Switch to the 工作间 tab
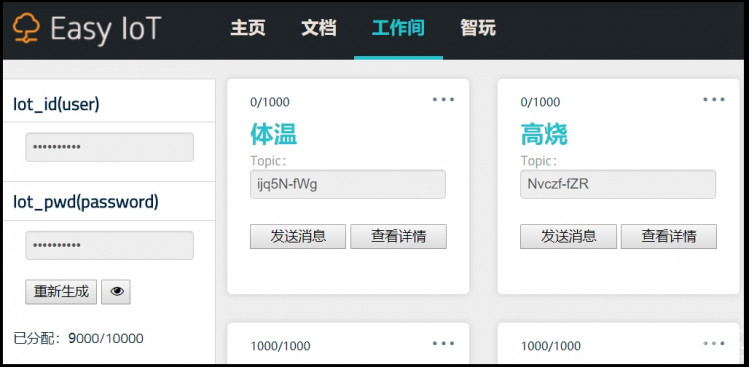The width and height of the screenshot is (749, 367). [x=398, y=28]
